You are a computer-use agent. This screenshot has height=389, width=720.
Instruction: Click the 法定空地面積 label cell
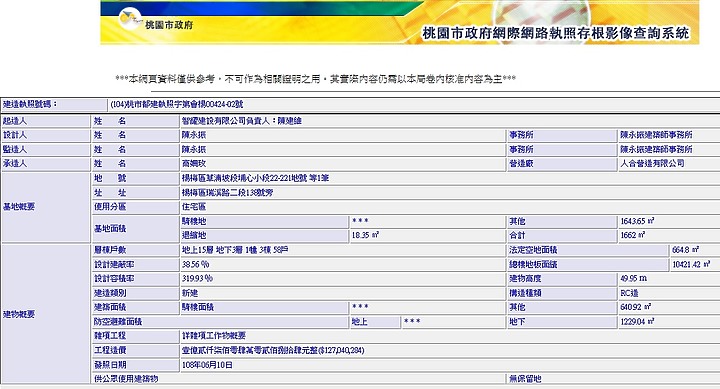(x=588, y=250)
